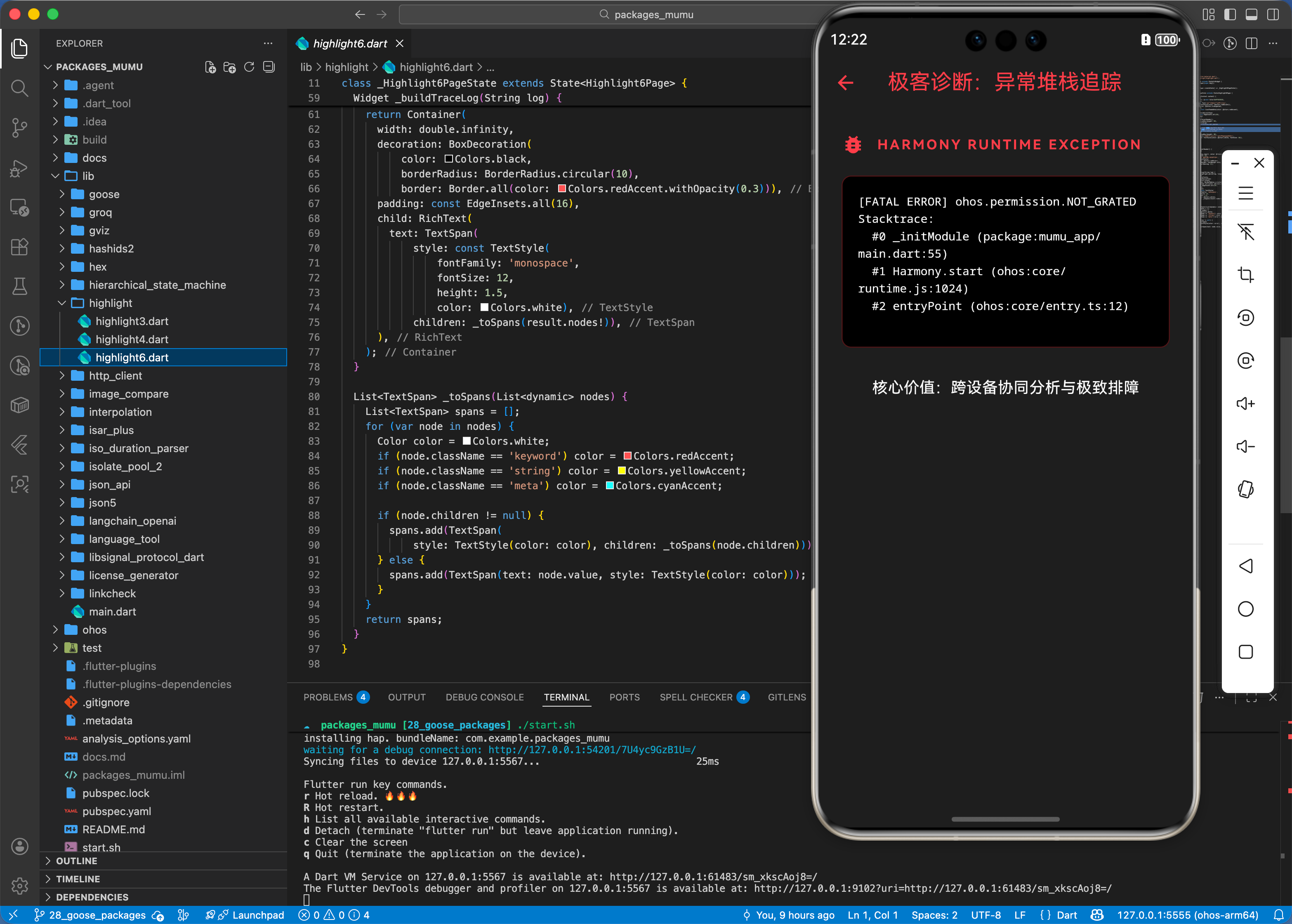Expand the http_client folder
This screenshot has height=924, width=1292.
click(x=115, y=375)
